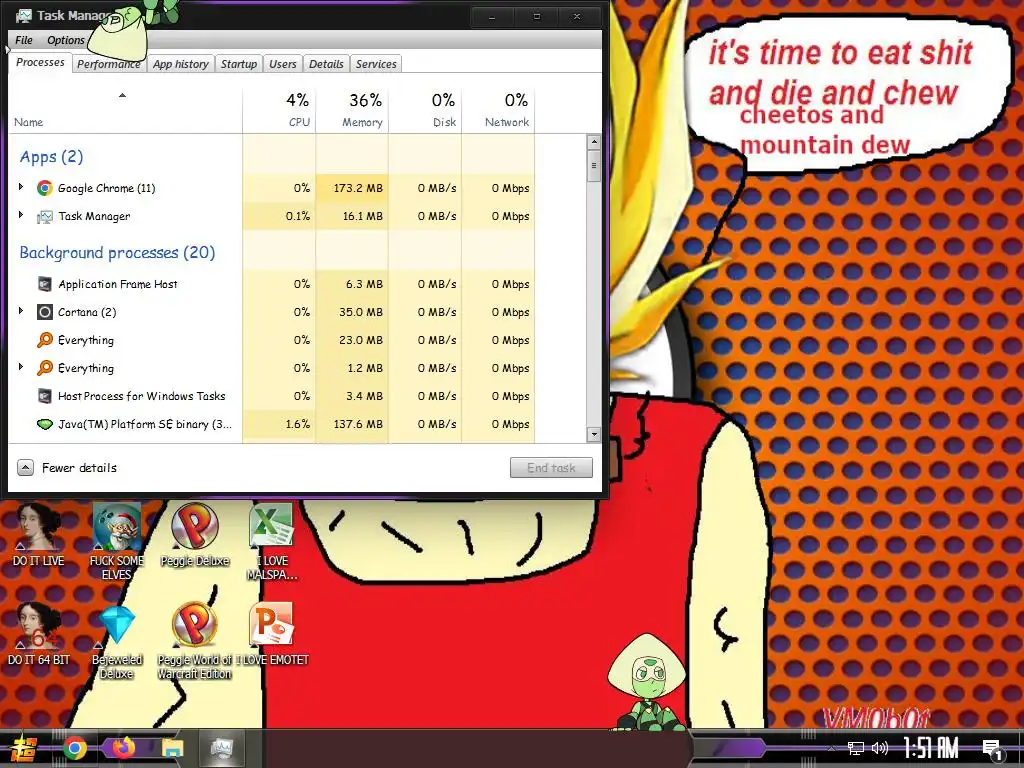The width and height of the screenshot is (1024, 768).
Task: Open Firefox from the taskbar
Action: (123, 747)
